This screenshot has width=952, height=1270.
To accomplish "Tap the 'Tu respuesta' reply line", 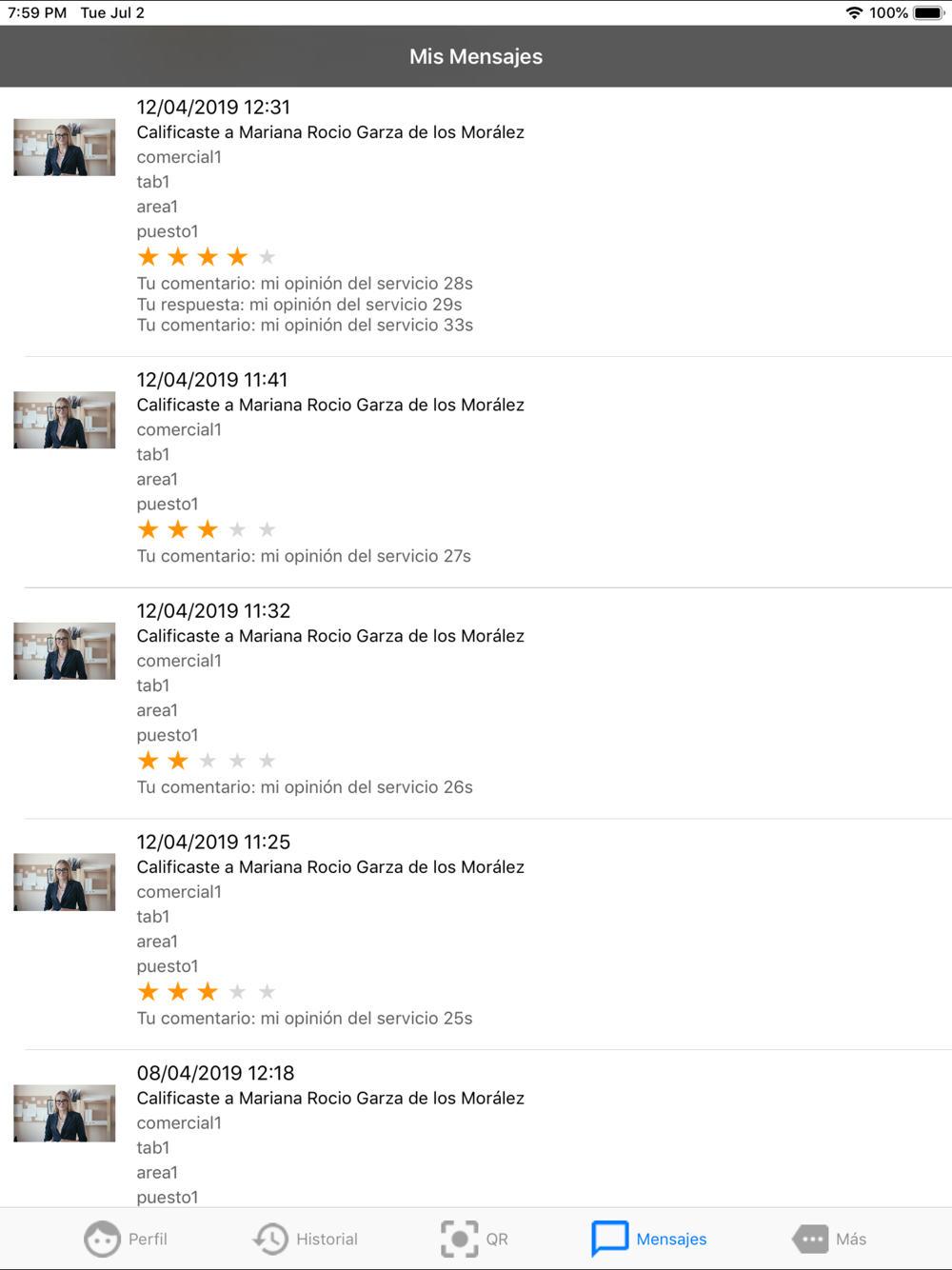I will point(299,305).
